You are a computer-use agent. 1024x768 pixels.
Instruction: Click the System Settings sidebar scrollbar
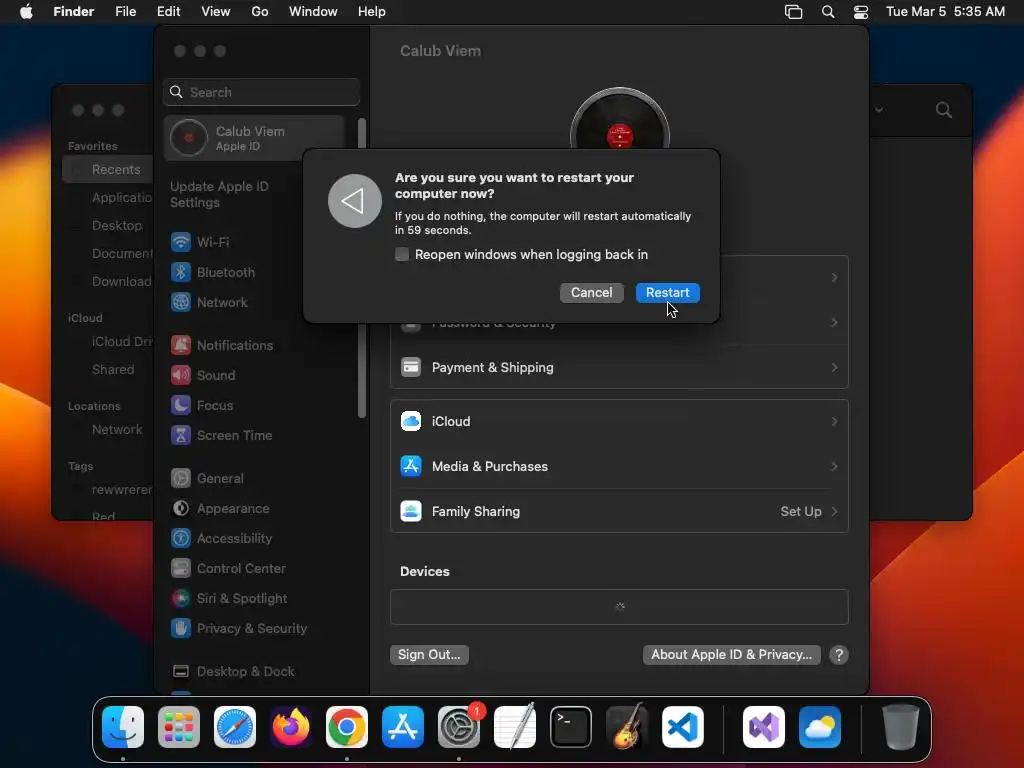(x=362, y=268)
